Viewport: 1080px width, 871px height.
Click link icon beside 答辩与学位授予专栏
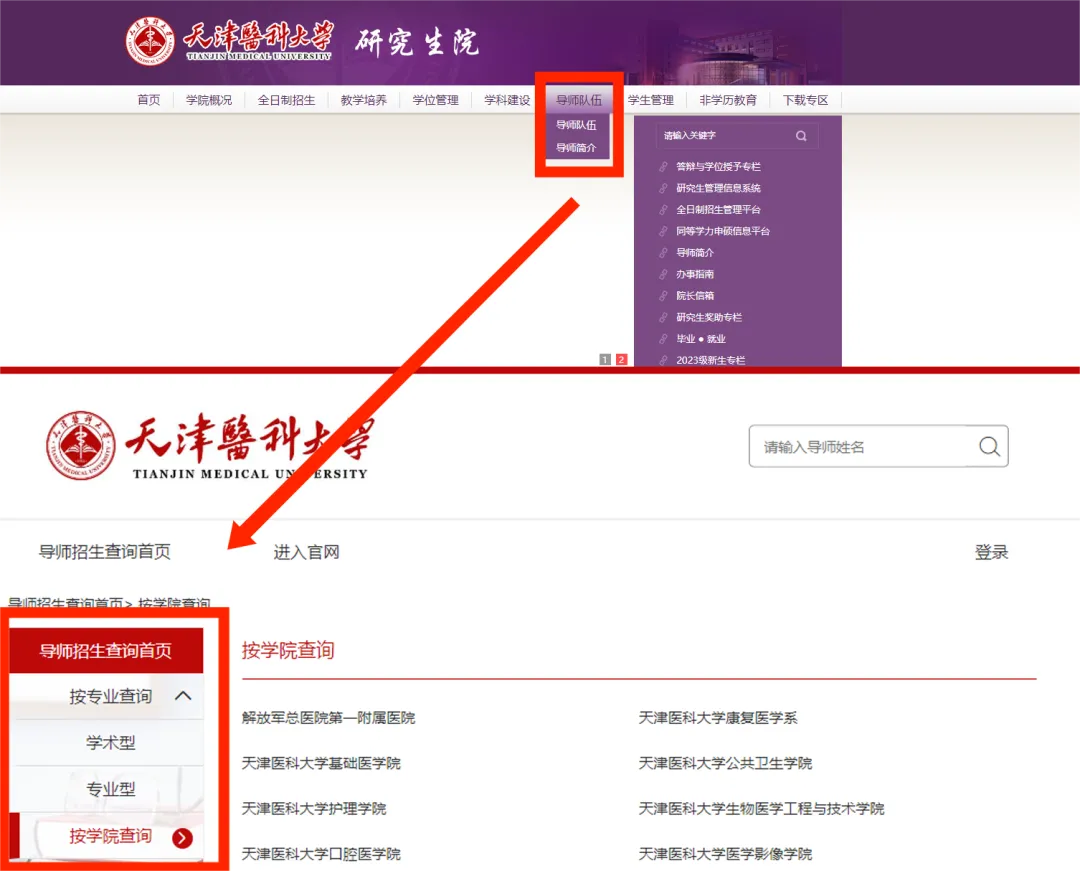[663, 167]
